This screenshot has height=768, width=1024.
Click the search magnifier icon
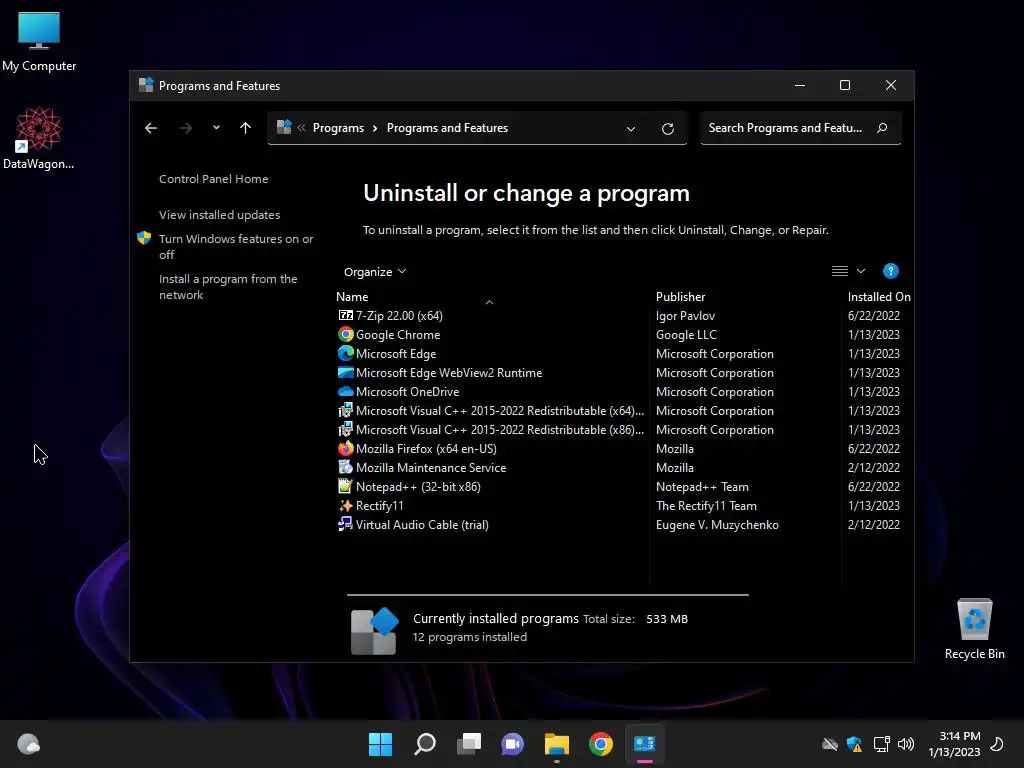(x=882, y=128)
